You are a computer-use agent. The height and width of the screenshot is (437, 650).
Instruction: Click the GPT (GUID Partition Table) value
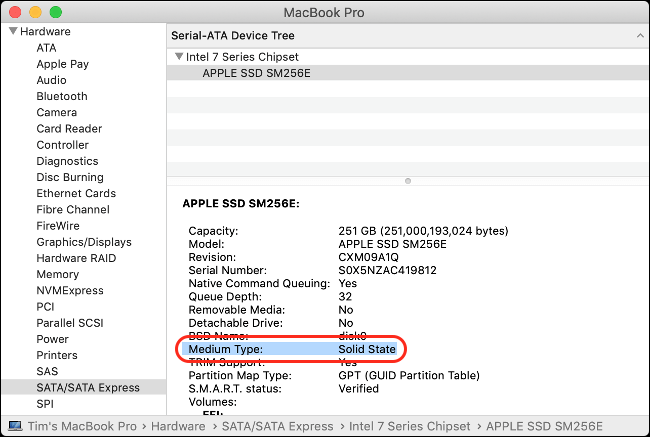[x=409, y=375]
